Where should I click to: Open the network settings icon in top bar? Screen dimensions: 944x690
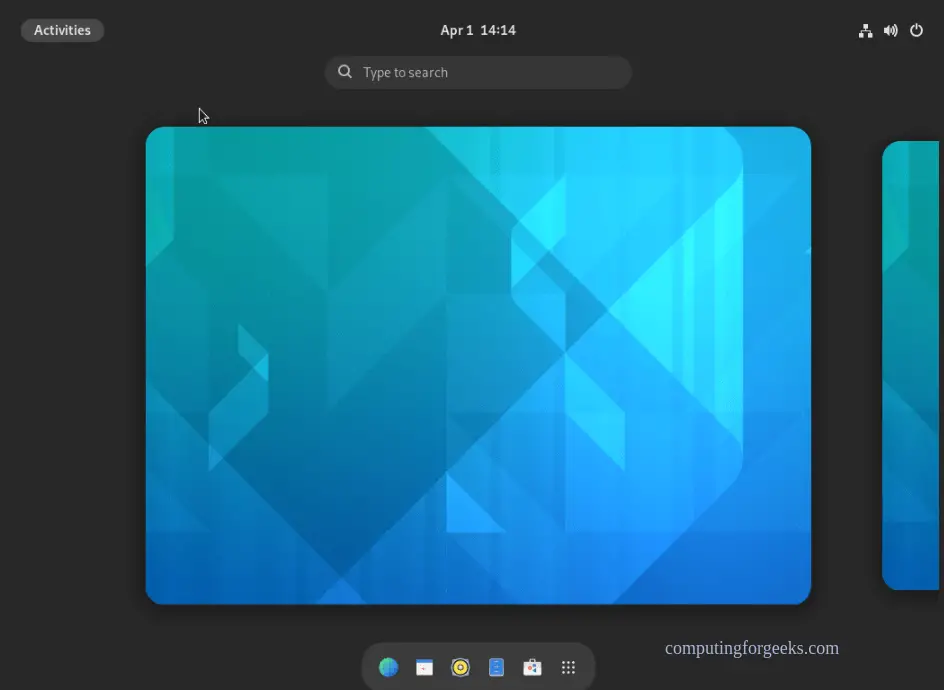click(x=865, y=30)
